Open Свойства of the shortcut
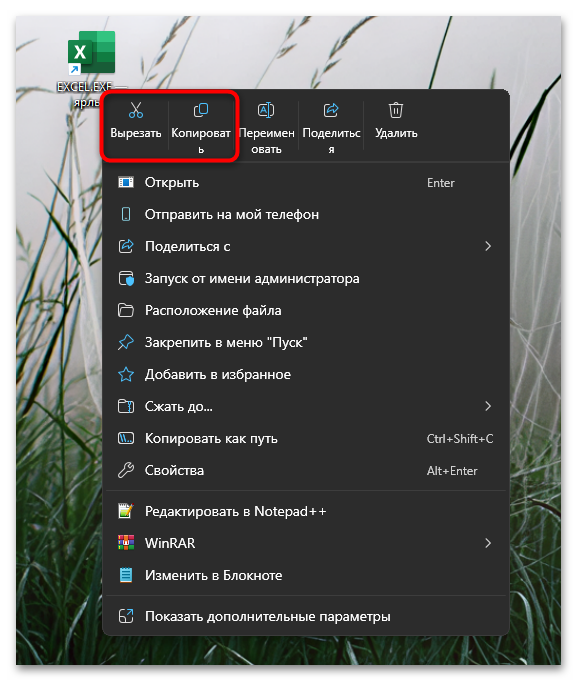This screenshot has width=577, height=681. (306, 470)
